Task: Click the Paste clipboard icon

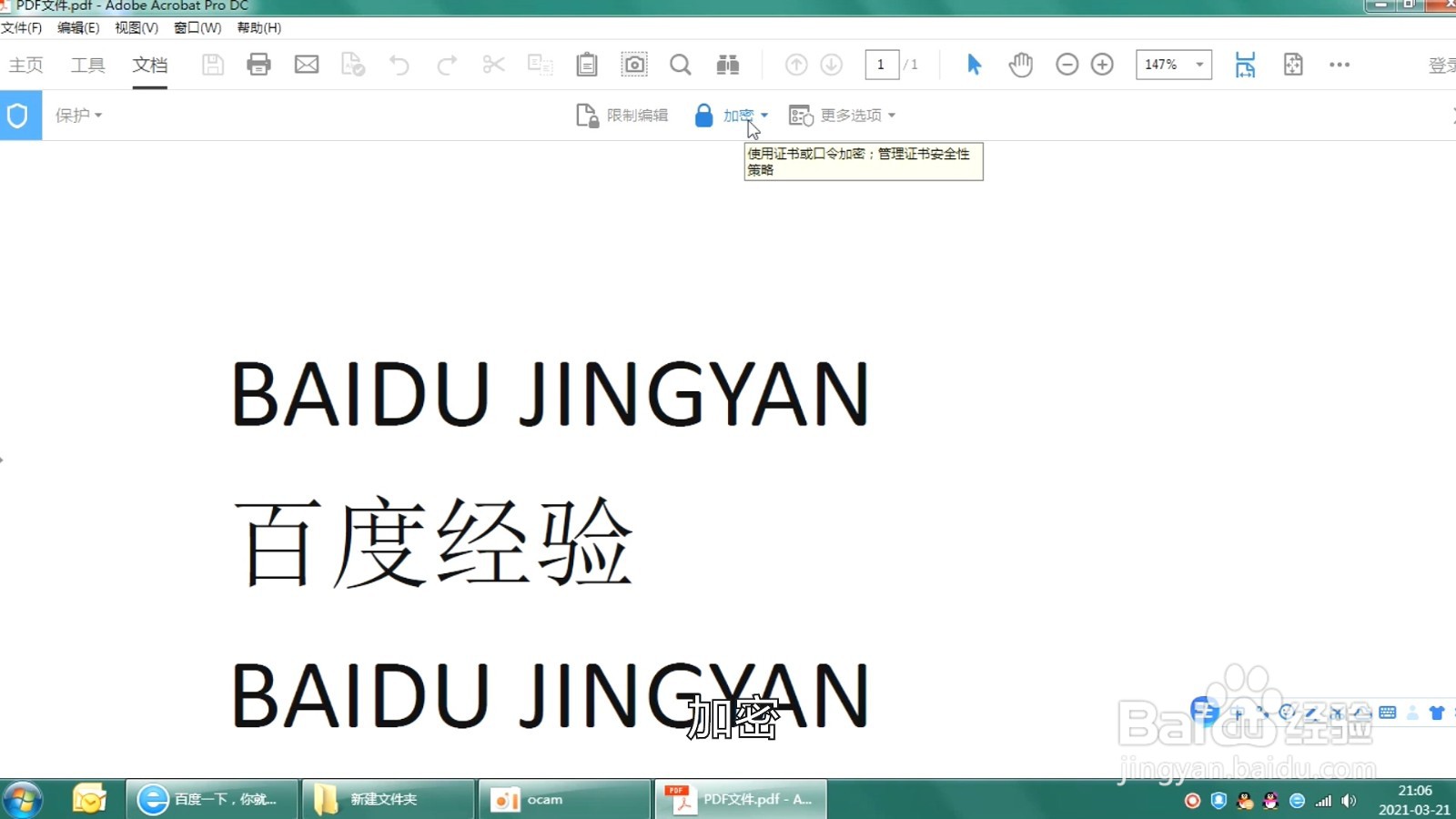Action: click(x=587, y=65)
